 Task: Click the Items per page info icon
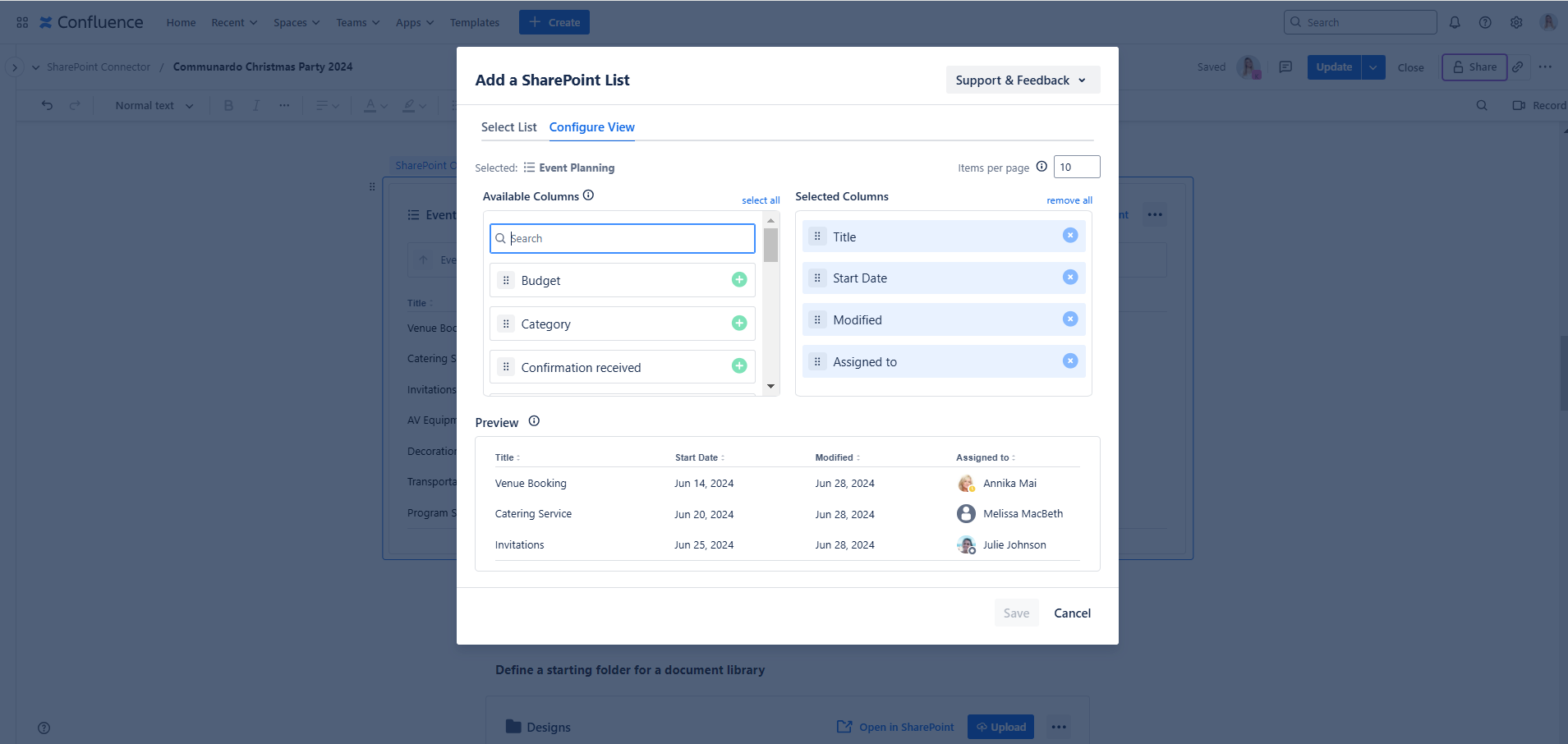click(x=1042, y=167)
